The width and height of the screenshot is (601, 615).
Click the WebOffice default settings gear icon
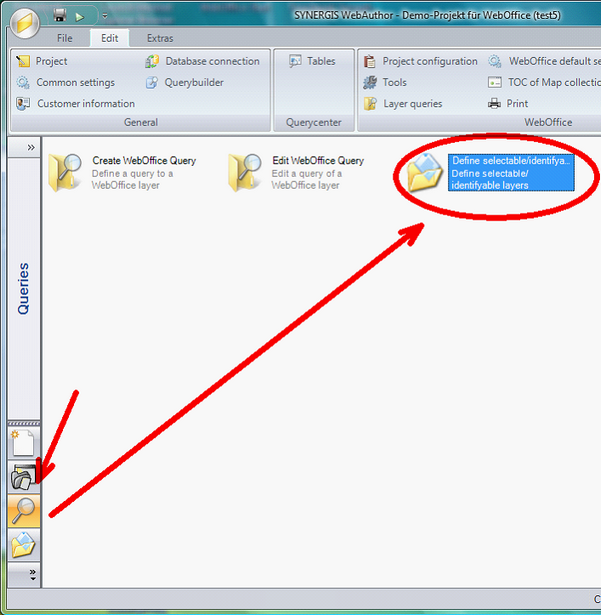pos(494,61)
